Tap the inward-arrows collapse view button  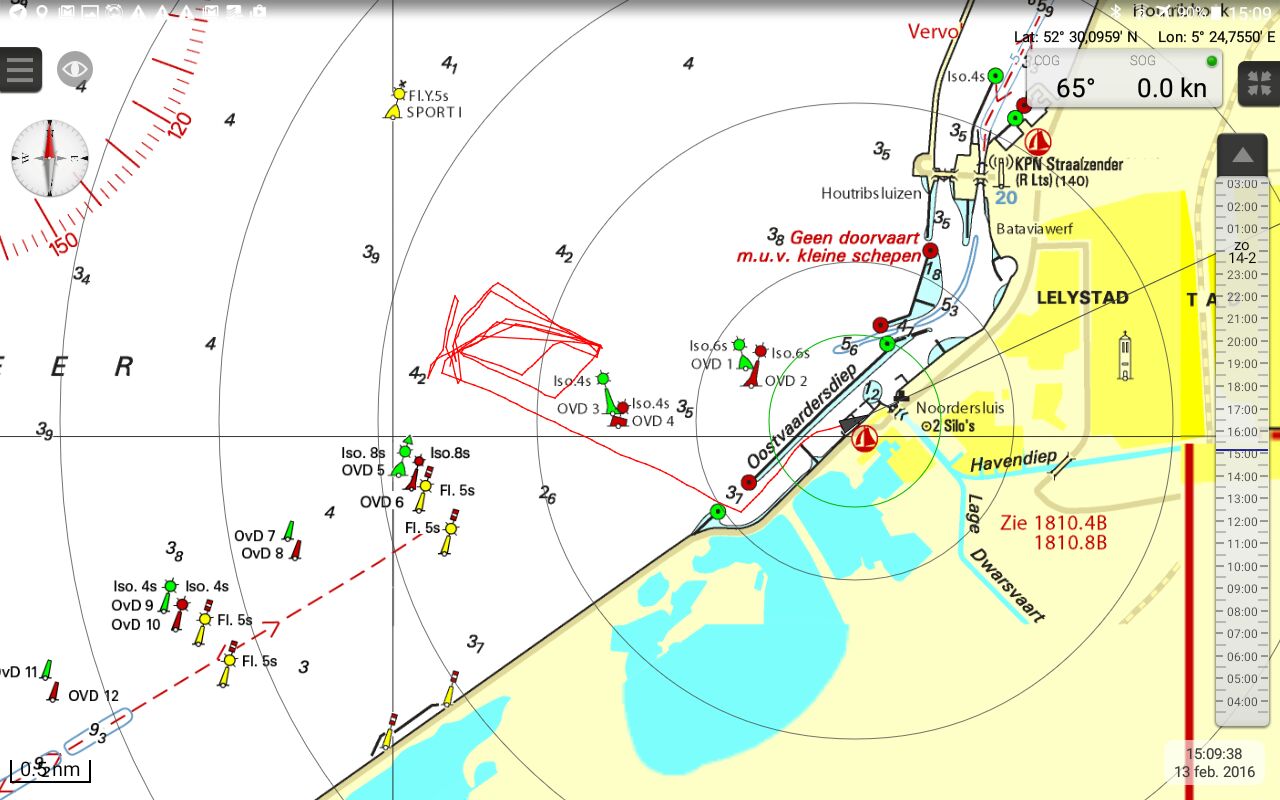click(1258, 84)
